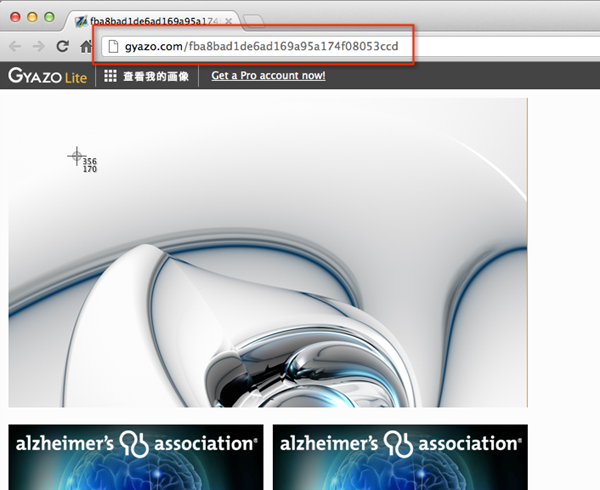The width and height of the screenshot is (600, 490).
Task: Click the grid icon beside 查看我的画像
Action: pos(110,76)
